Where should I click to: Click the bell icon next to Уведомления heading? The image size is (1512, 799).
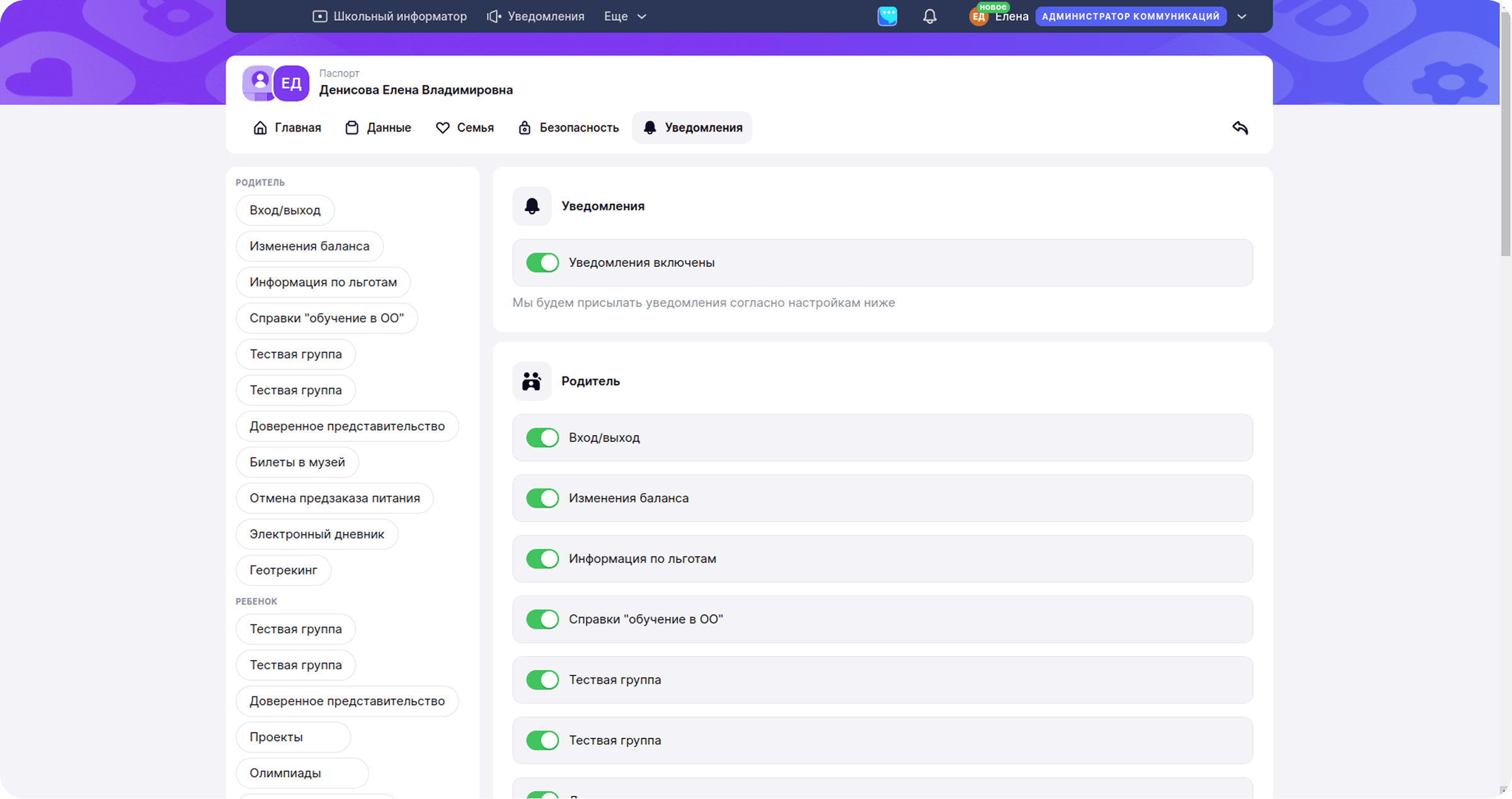tap(532, 206)
